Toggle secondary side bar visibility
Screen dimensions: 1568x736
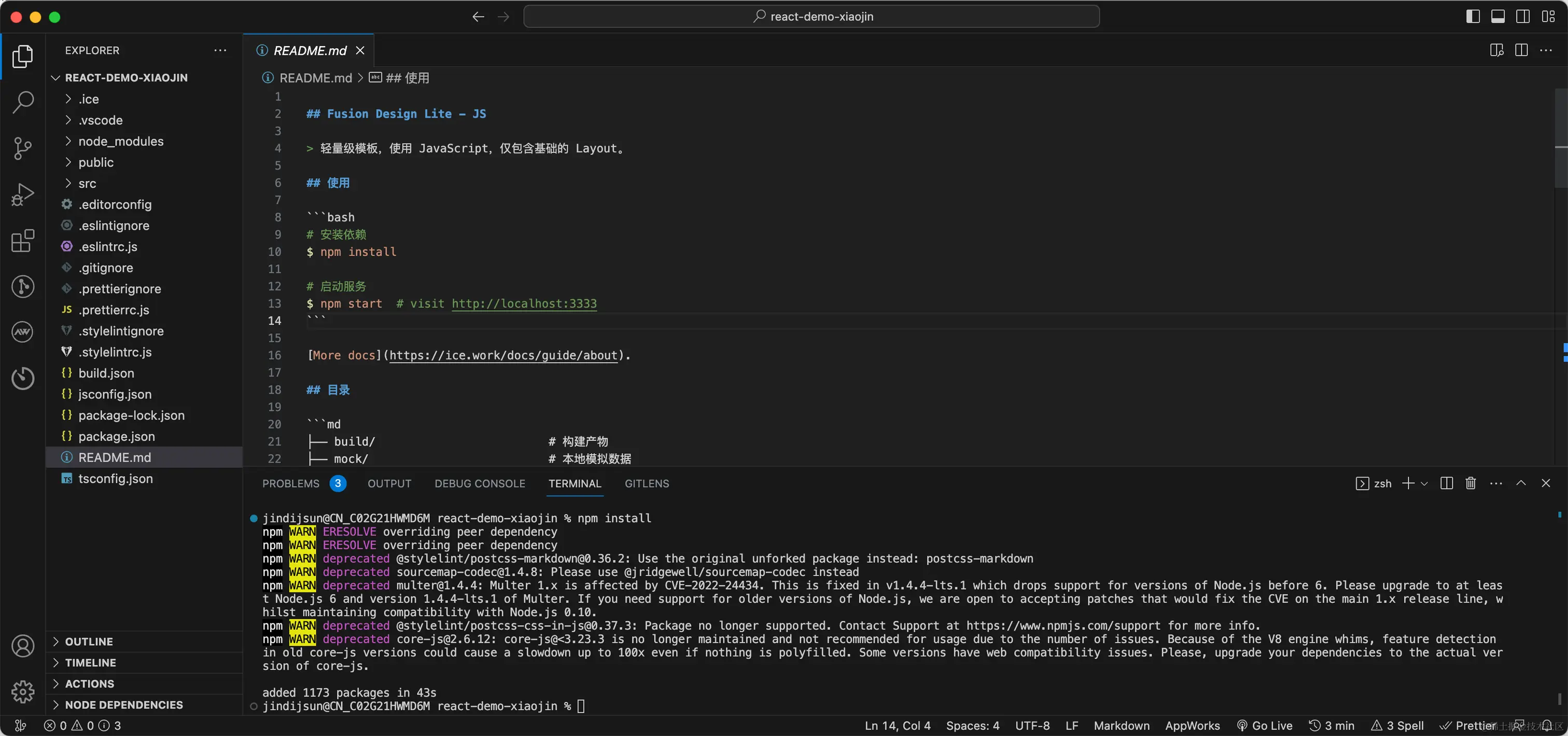(x=1522, y=17)
